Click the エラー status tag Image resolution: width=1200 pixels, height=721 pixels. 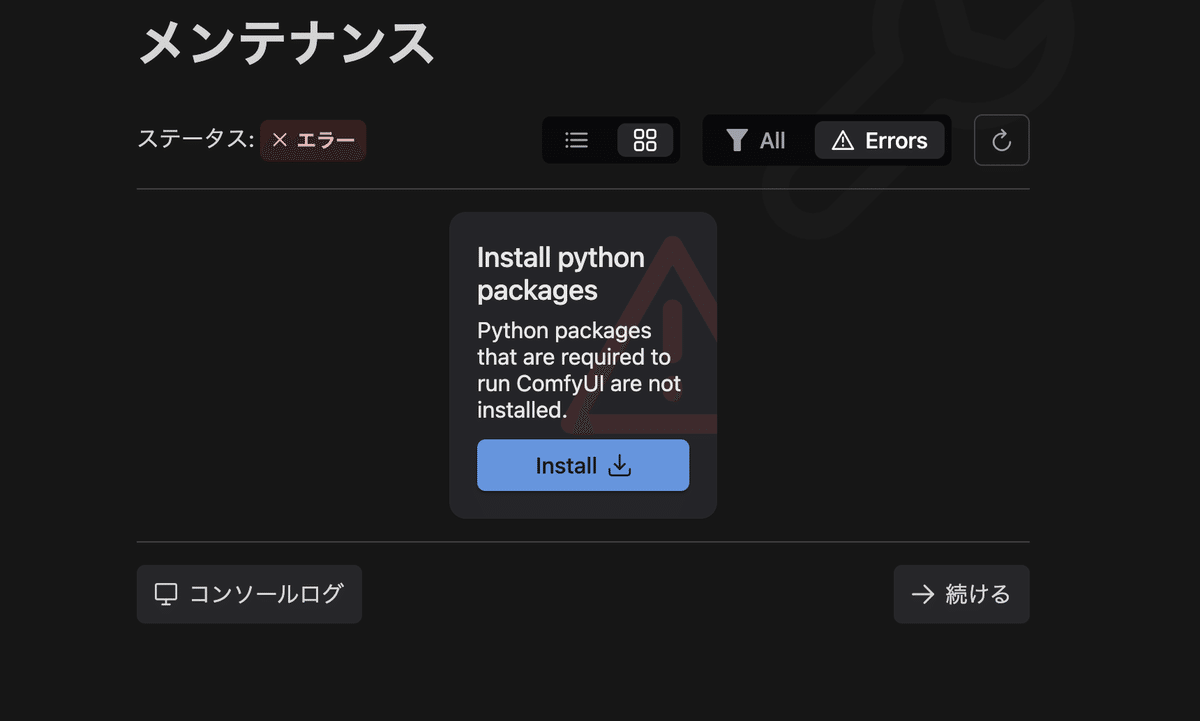pos(313,140)
